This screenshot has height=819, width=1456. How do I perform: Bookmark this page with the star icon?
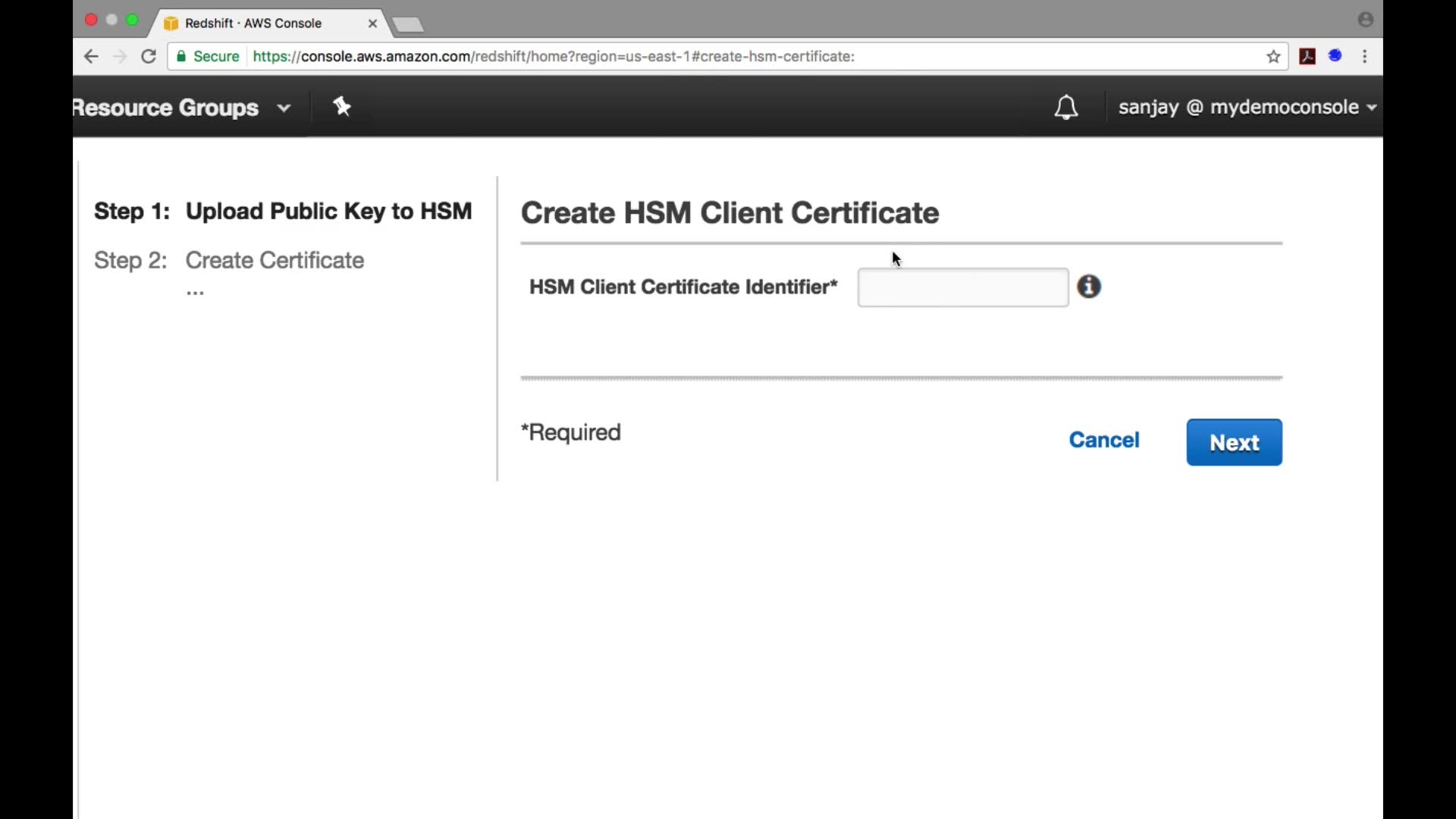pyautogui.click(x=1273, y=57)
